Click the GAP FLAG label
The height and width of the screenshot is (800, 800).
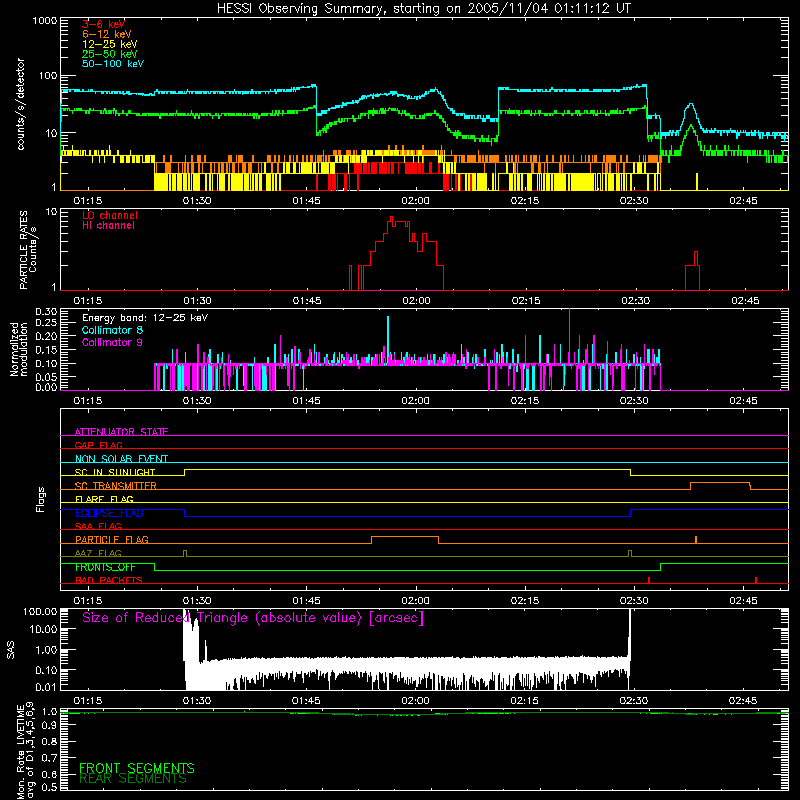click(98, 445)
